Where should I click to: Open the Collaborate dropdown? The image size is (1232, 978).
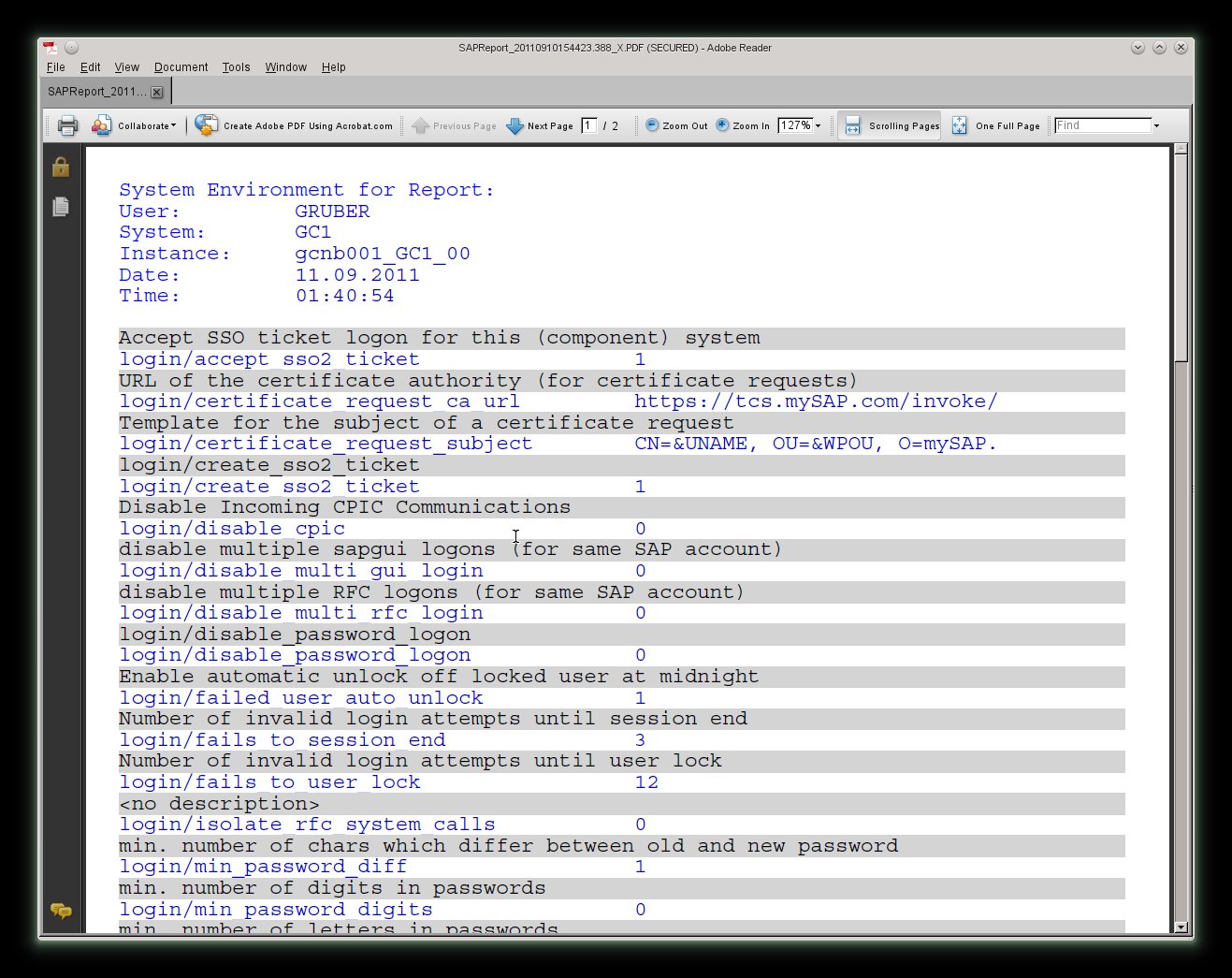135,125
